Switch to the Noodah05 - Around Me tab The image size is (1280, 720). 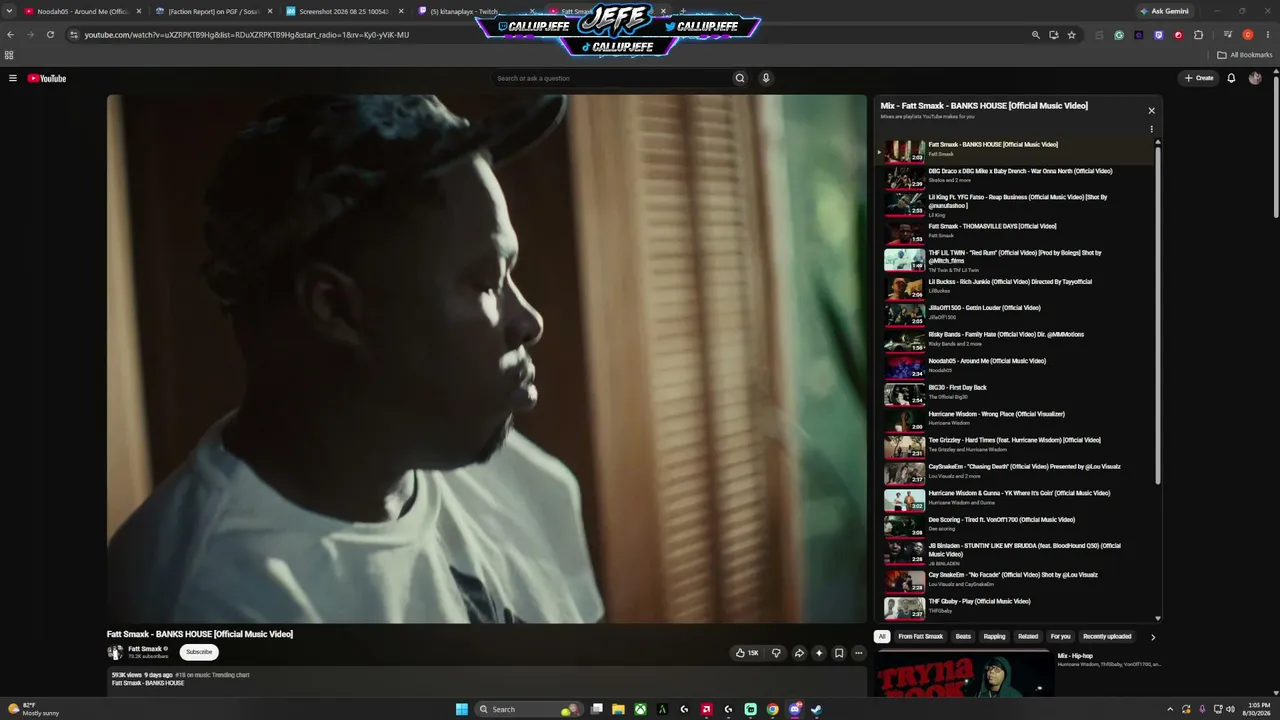tap(83, 11)
